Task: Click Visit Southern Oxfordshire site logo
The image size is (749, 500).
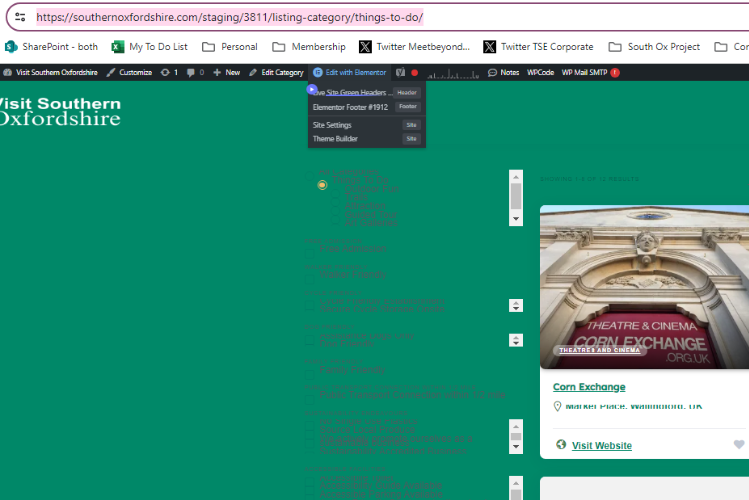Action: pyautogui.click(x=60, y=111)
